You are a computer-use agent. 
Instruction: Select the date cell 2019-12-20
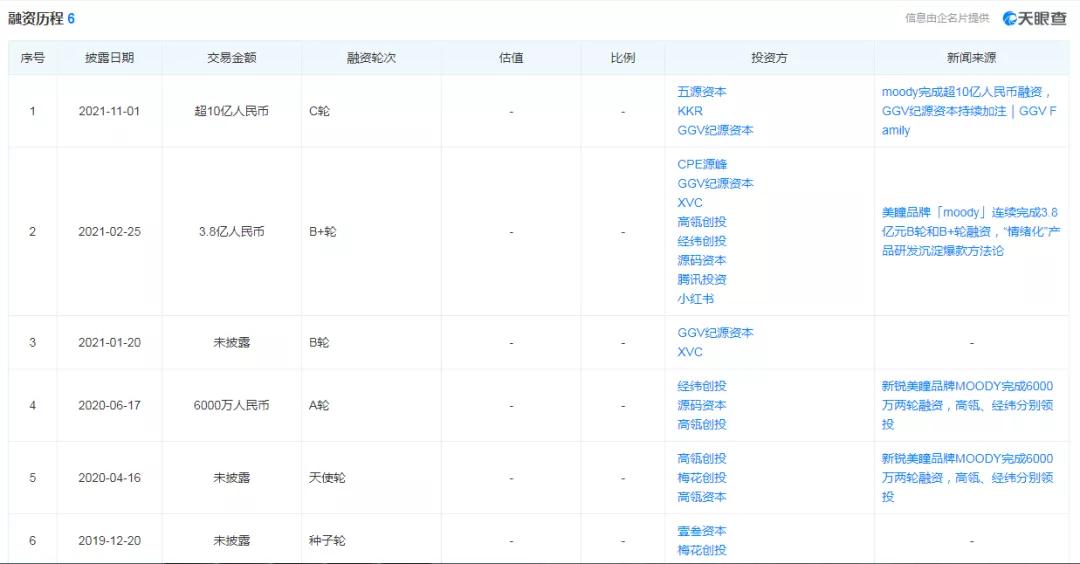click(x=109, y=541)
